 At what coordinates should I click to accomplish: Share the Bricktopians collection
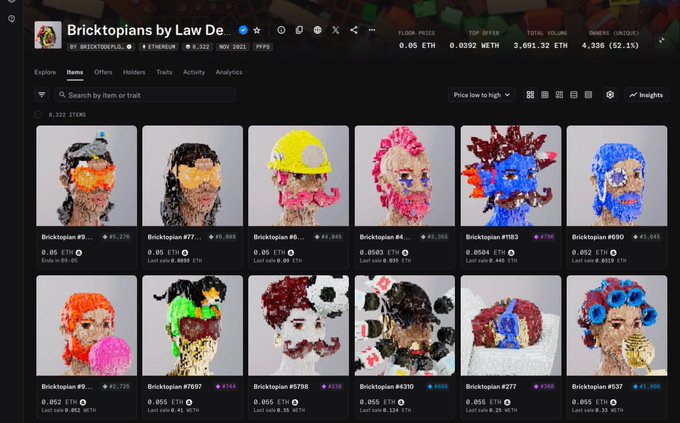pos(354,30)
